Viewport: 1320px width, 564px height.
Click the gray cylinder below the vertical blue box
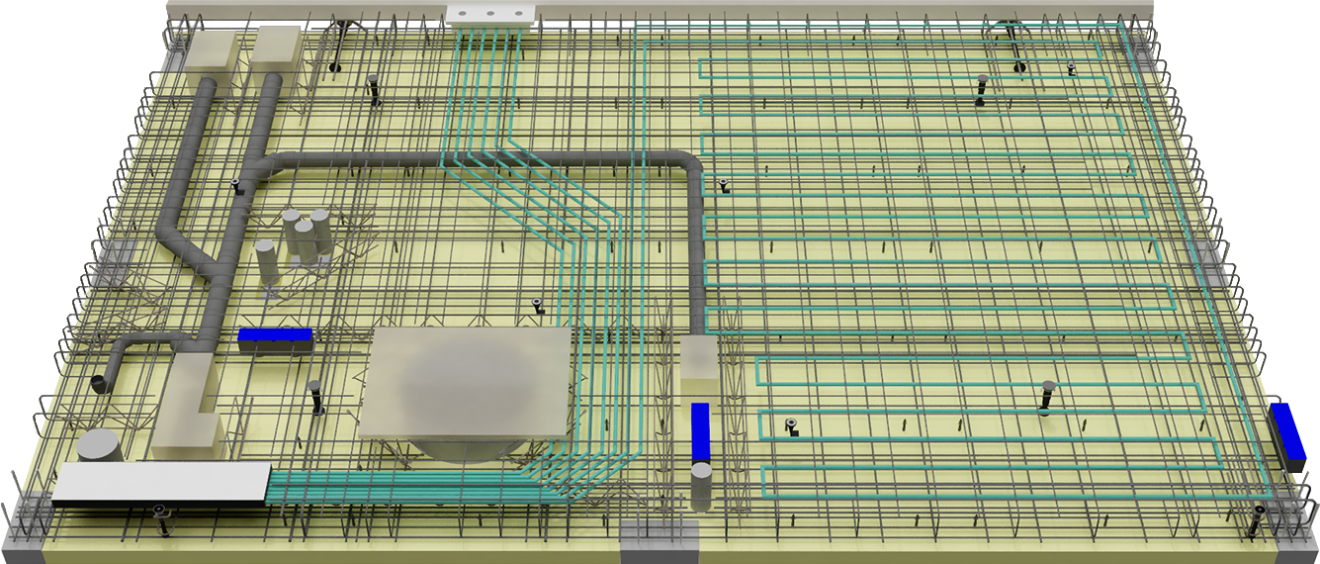coord(701,485)
